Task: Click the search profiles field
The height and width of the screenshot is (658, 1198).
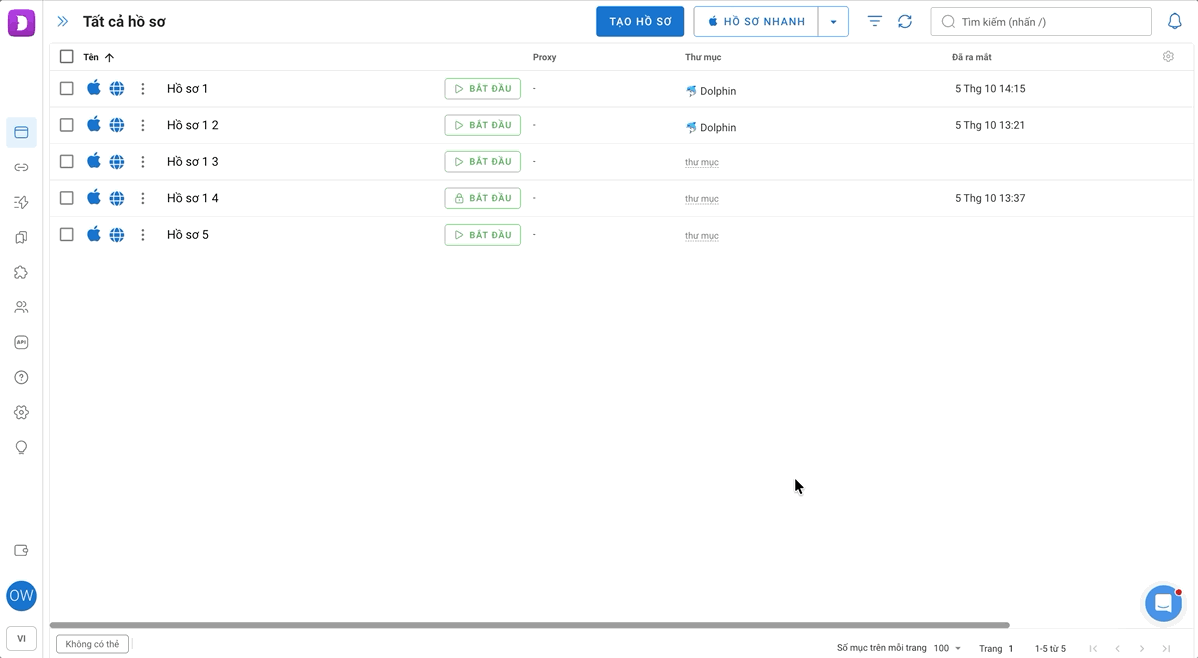Action: [x=1041, y=21]
